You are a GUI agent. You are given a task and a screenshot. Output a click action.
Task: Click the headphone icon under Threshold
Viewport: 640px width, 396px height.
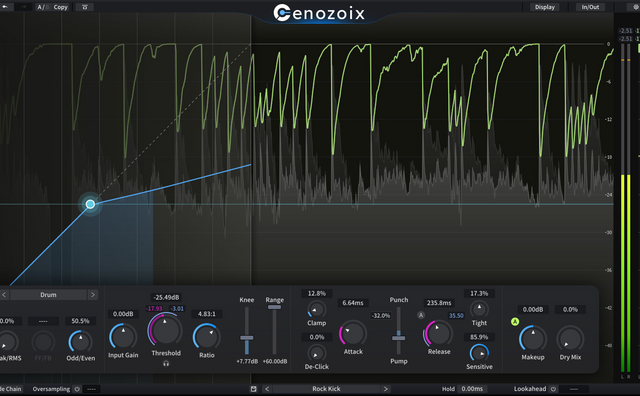(x=166, y=363)
